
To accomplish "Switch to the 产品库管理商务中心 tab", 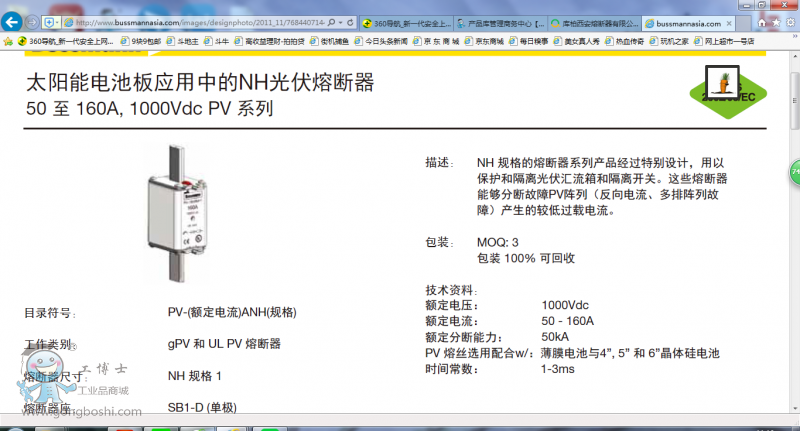I will (498, 22).
